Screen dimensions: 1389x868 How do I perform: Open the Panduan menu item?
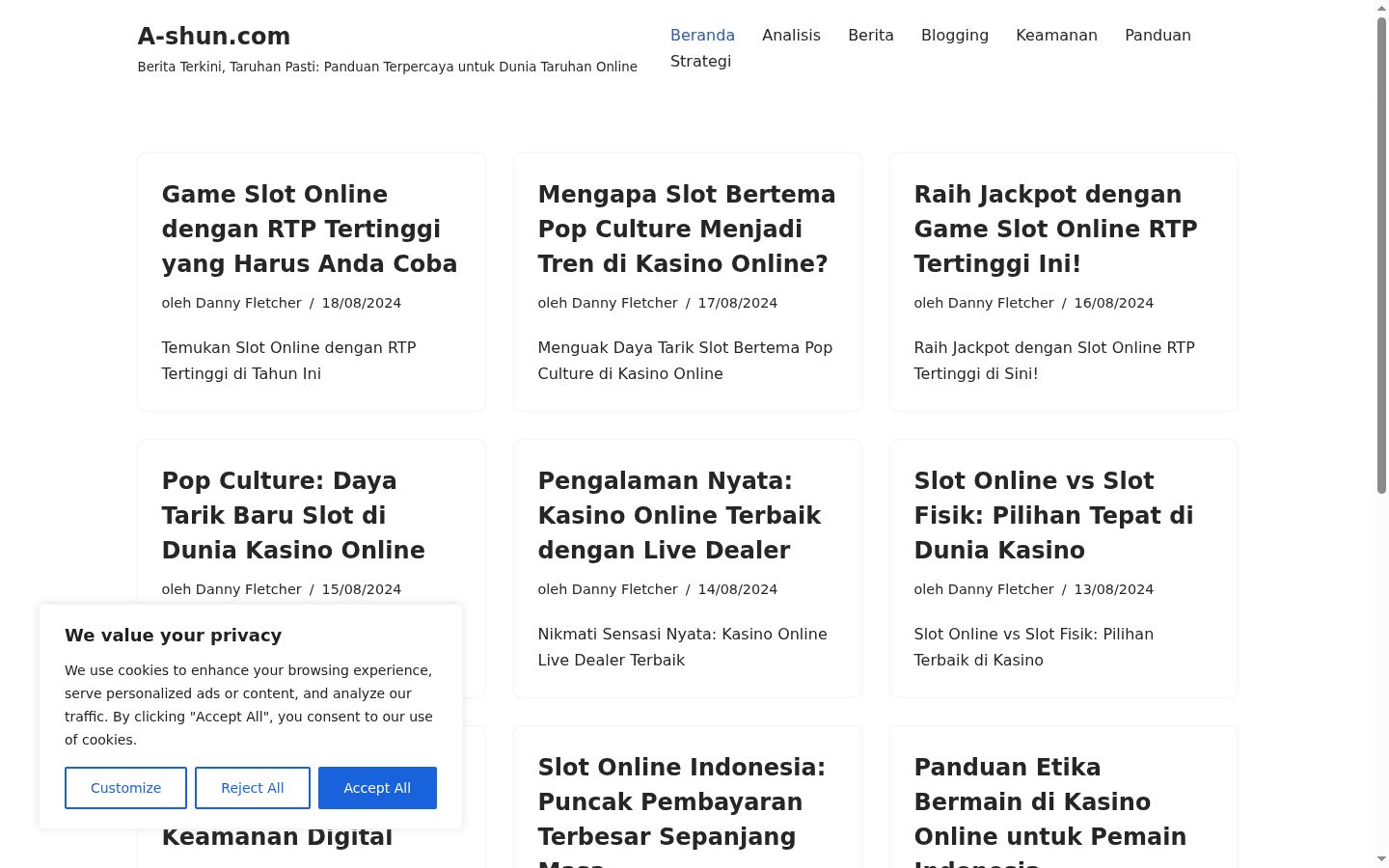(x=1157, y=35)
